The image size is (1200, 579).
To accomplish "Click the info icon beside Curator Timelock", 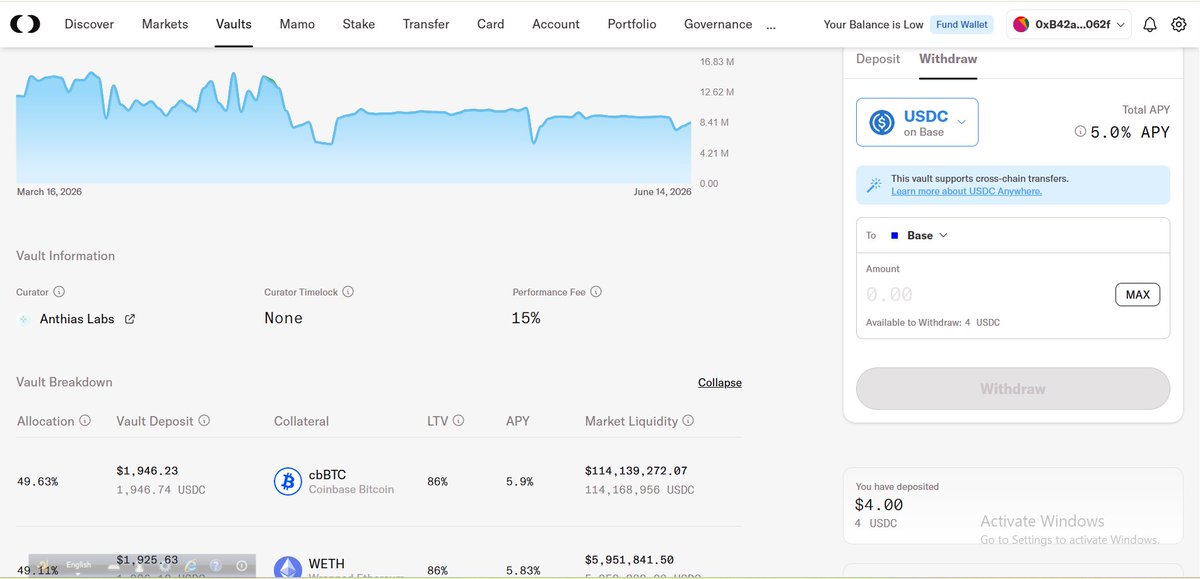I will point(348,292).
